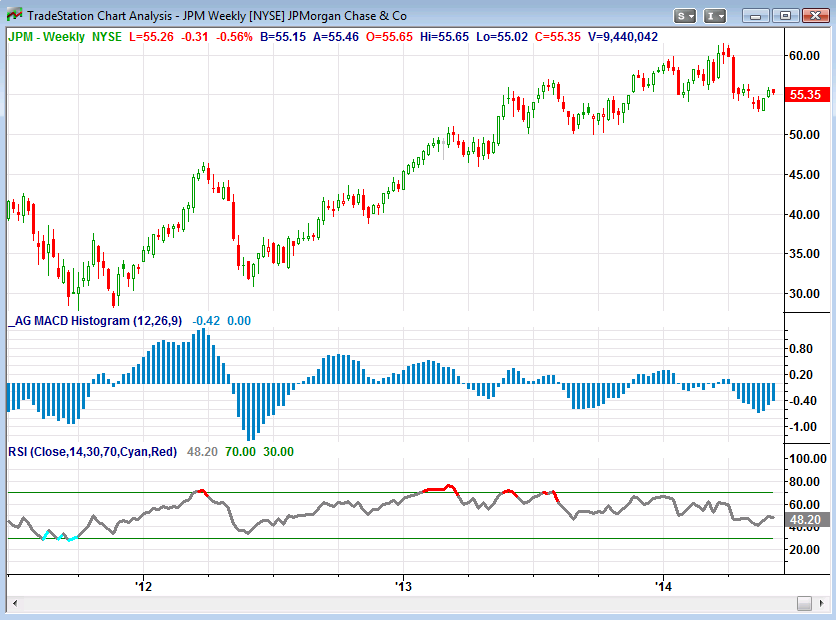This screenshot has width=836, height=620.
Task: Click the RSI oversold value 30.00
Action: [x=278, y=452]
